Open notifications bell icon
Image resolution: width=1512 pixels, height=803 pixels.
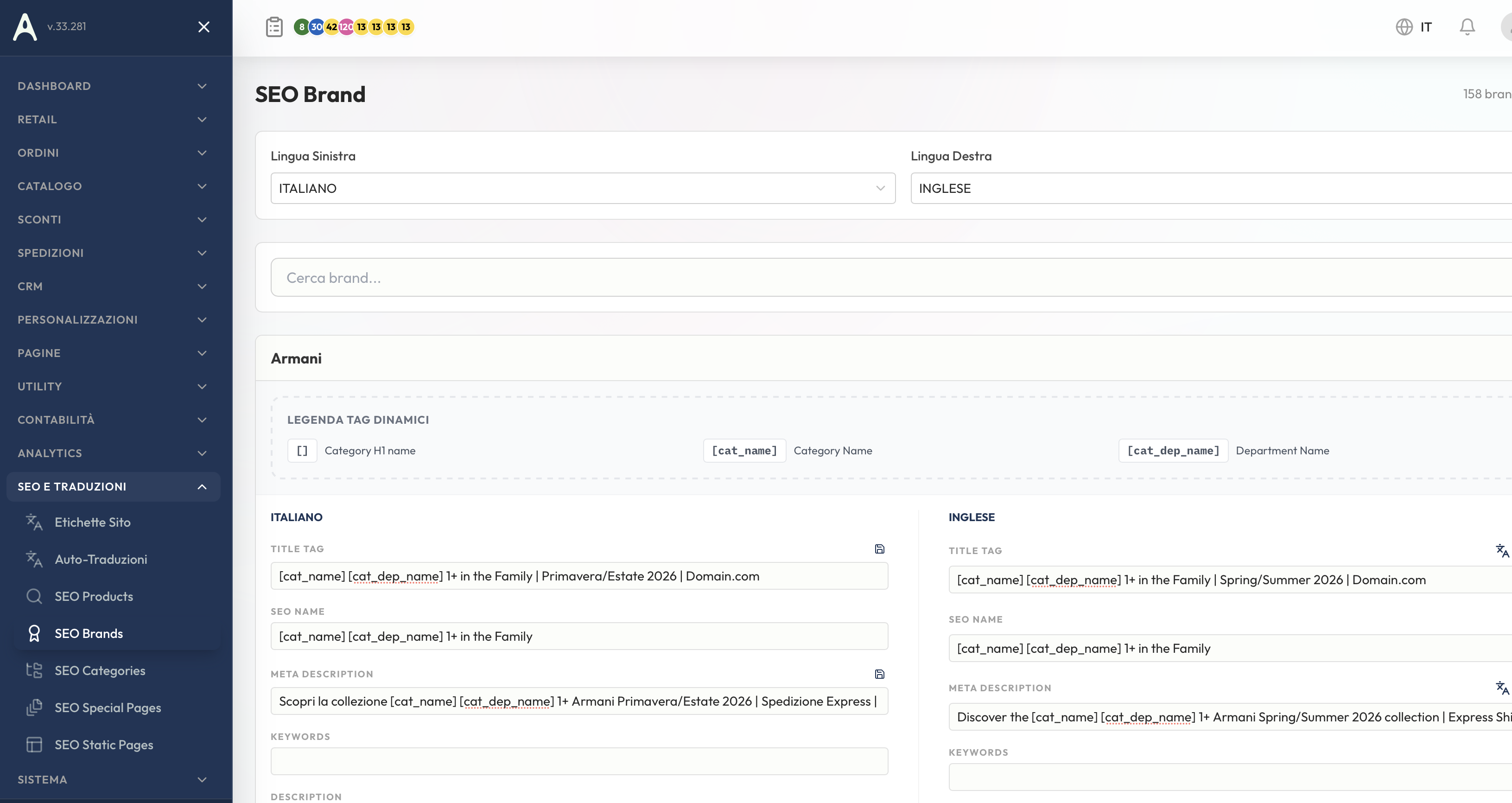click(x=1468, y=27)
